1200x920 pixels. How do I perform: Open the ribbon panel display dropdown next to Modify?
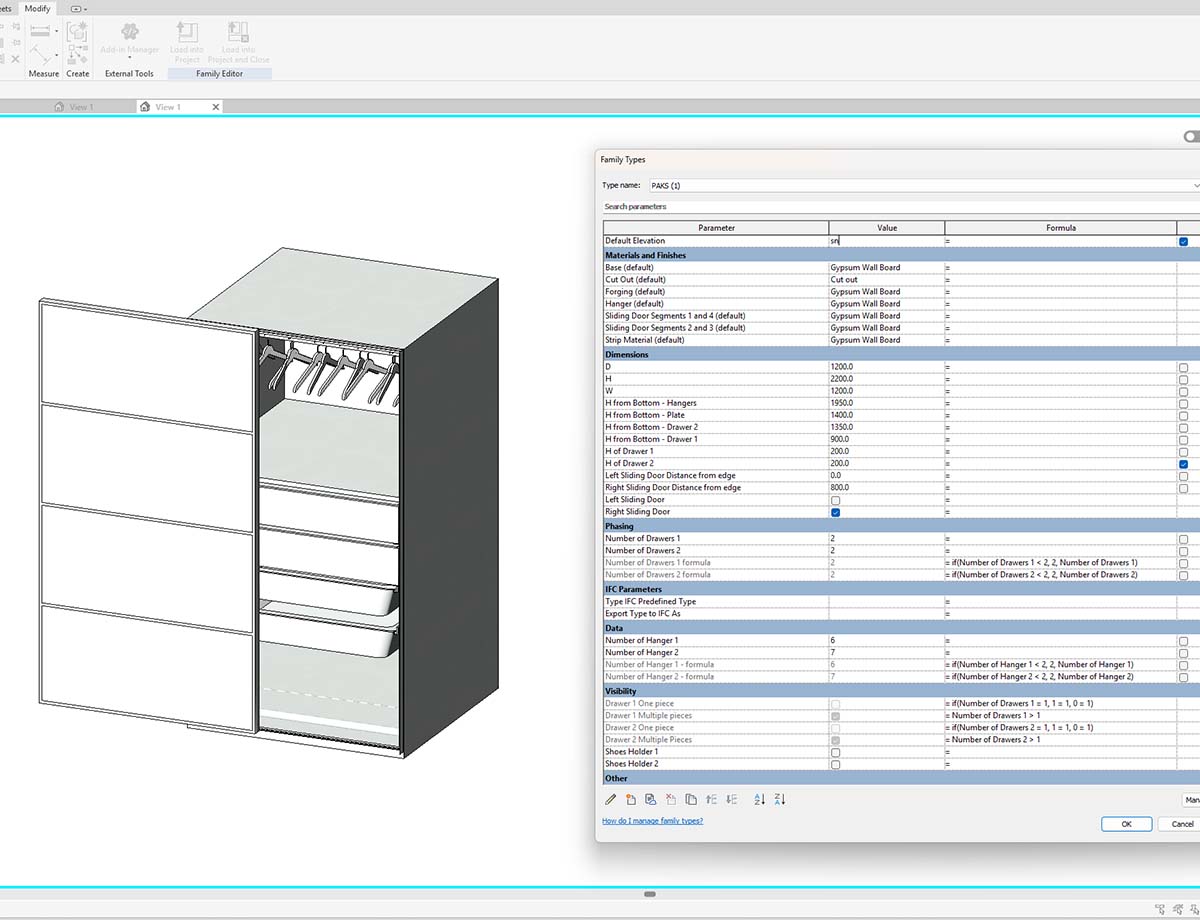coord(79,8)
